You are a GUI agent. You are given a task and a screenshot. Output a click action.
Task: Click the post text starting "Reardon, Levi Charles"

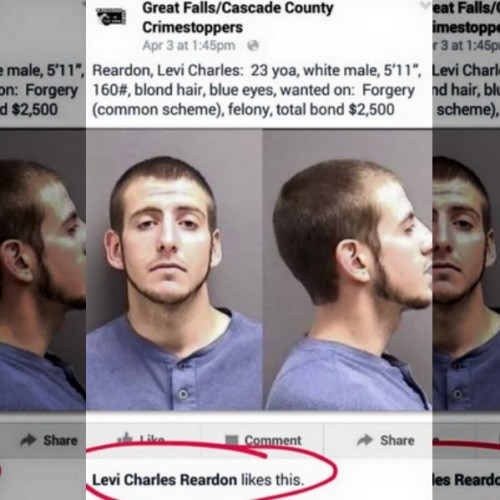257,90
